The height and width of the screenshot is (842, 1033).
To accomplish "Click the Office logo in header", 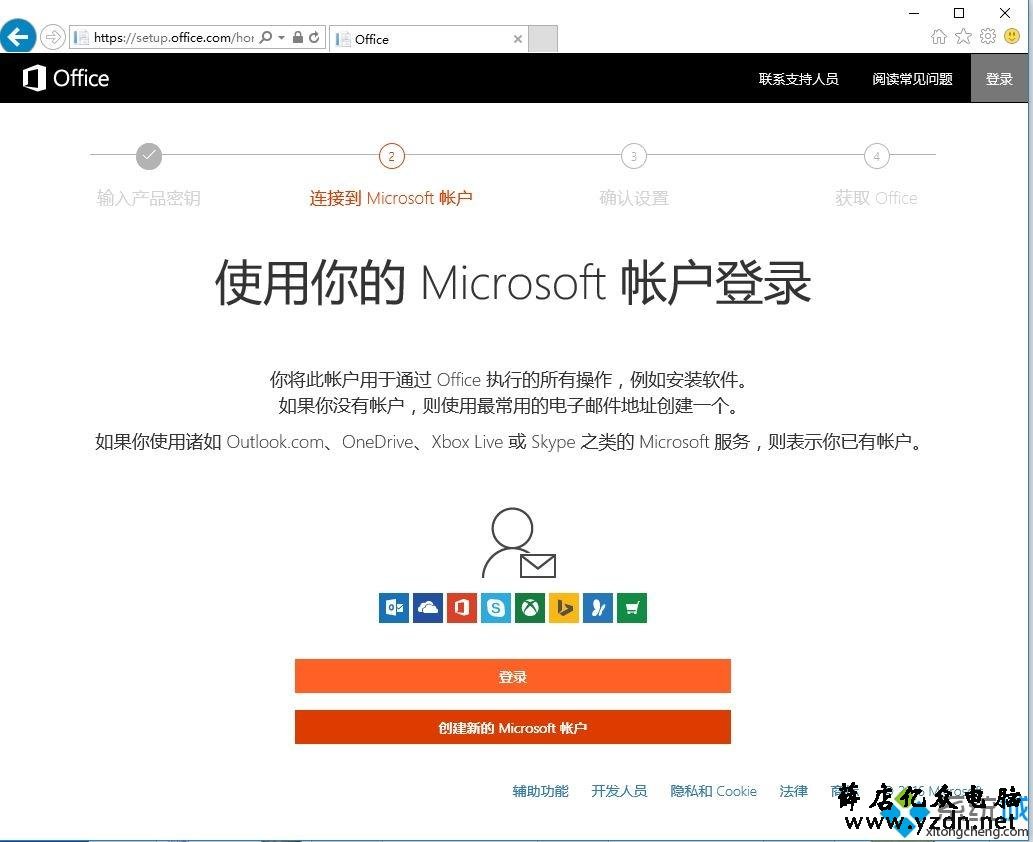I will point(66,78).
